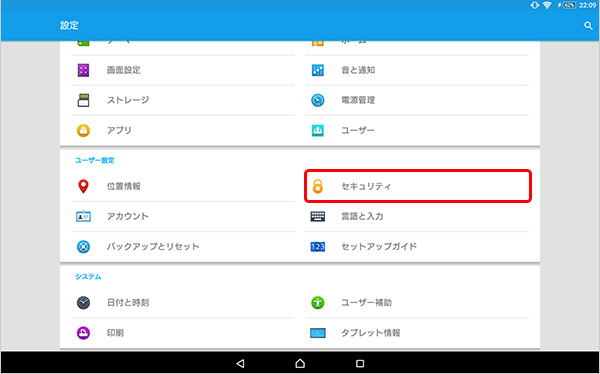Tap the orange セキュリティ padlock icon
Screen dimensions: 600x374
(318, 186)
